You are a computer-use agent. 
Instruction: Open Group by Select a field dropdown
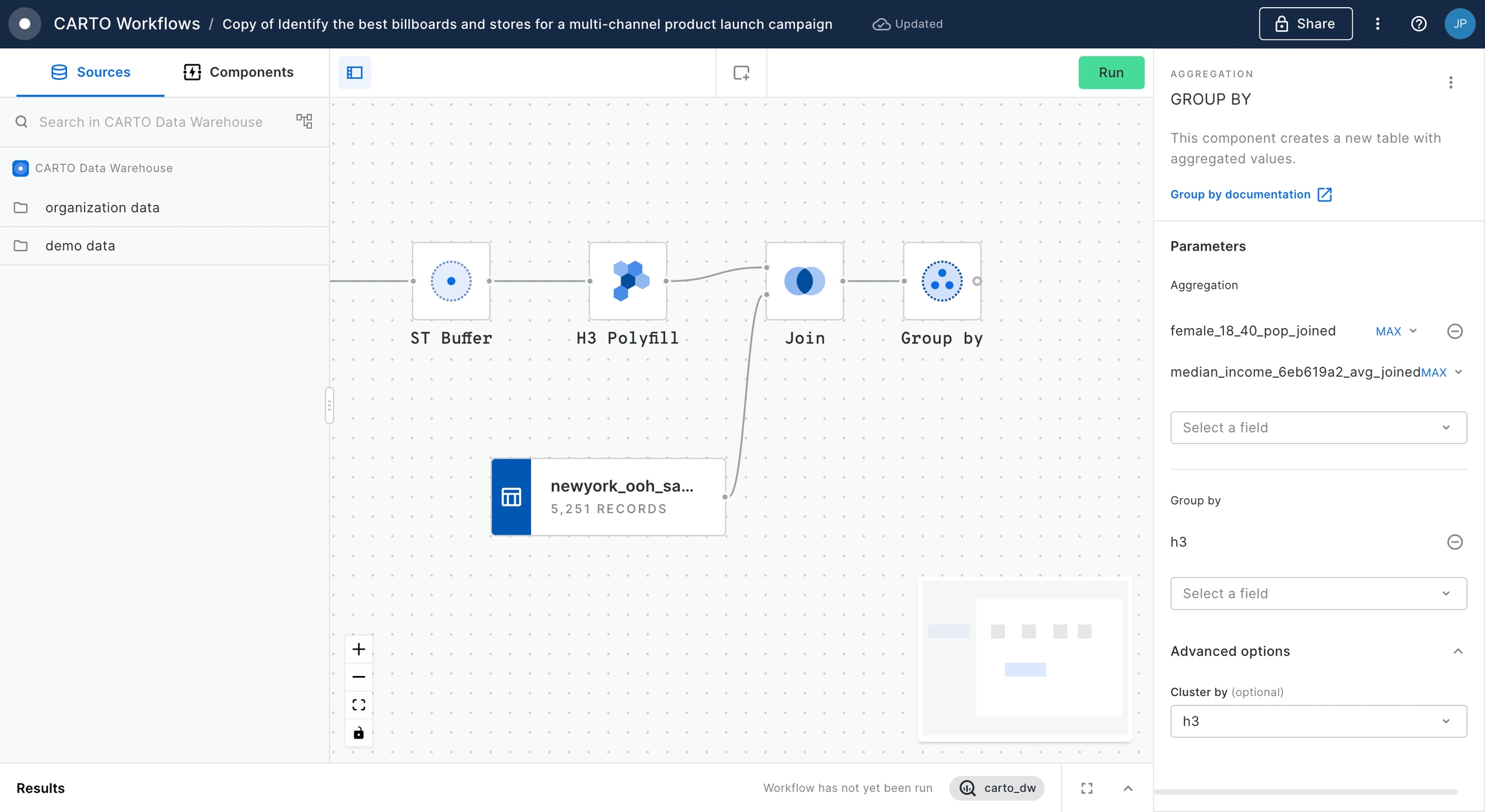tap(1318, 594)
